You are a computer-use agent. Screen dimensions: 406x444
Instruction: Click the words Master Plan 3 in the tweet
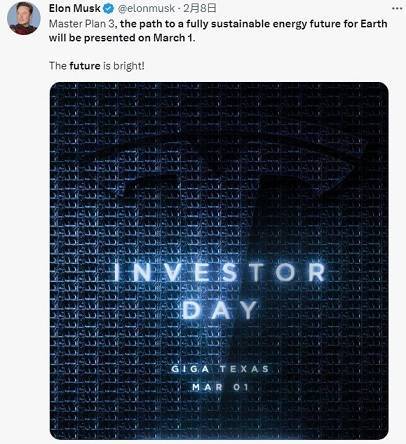pos(81,24)
